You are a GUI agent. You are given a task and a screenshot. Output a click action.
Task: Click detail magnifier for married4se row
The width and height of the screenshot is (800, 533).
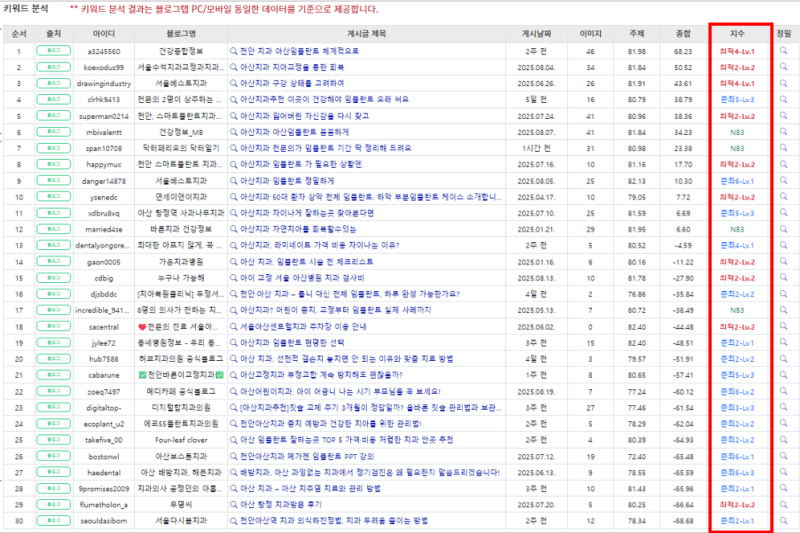783,229
